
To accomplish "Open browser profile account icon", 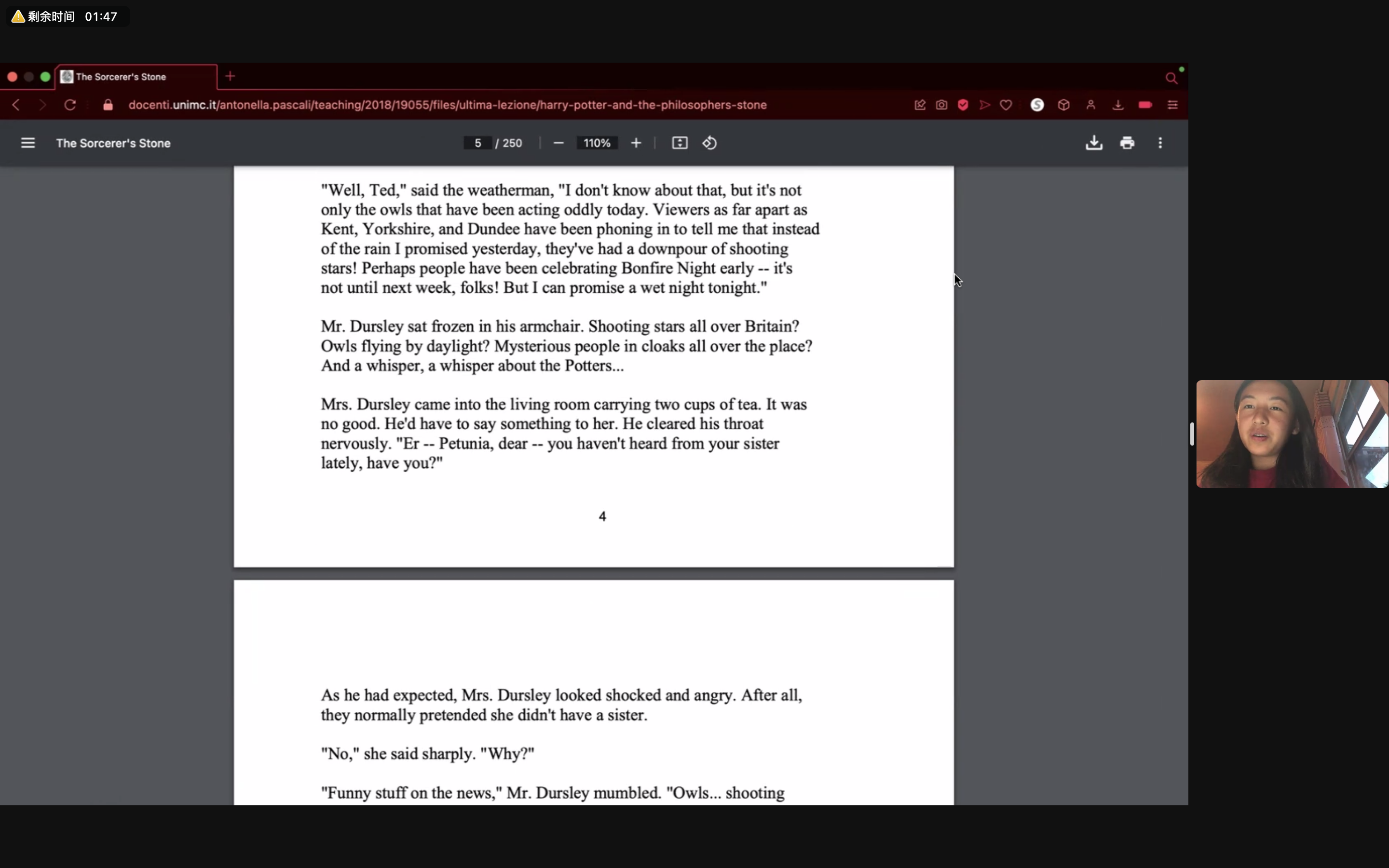I will point(1090,105).
